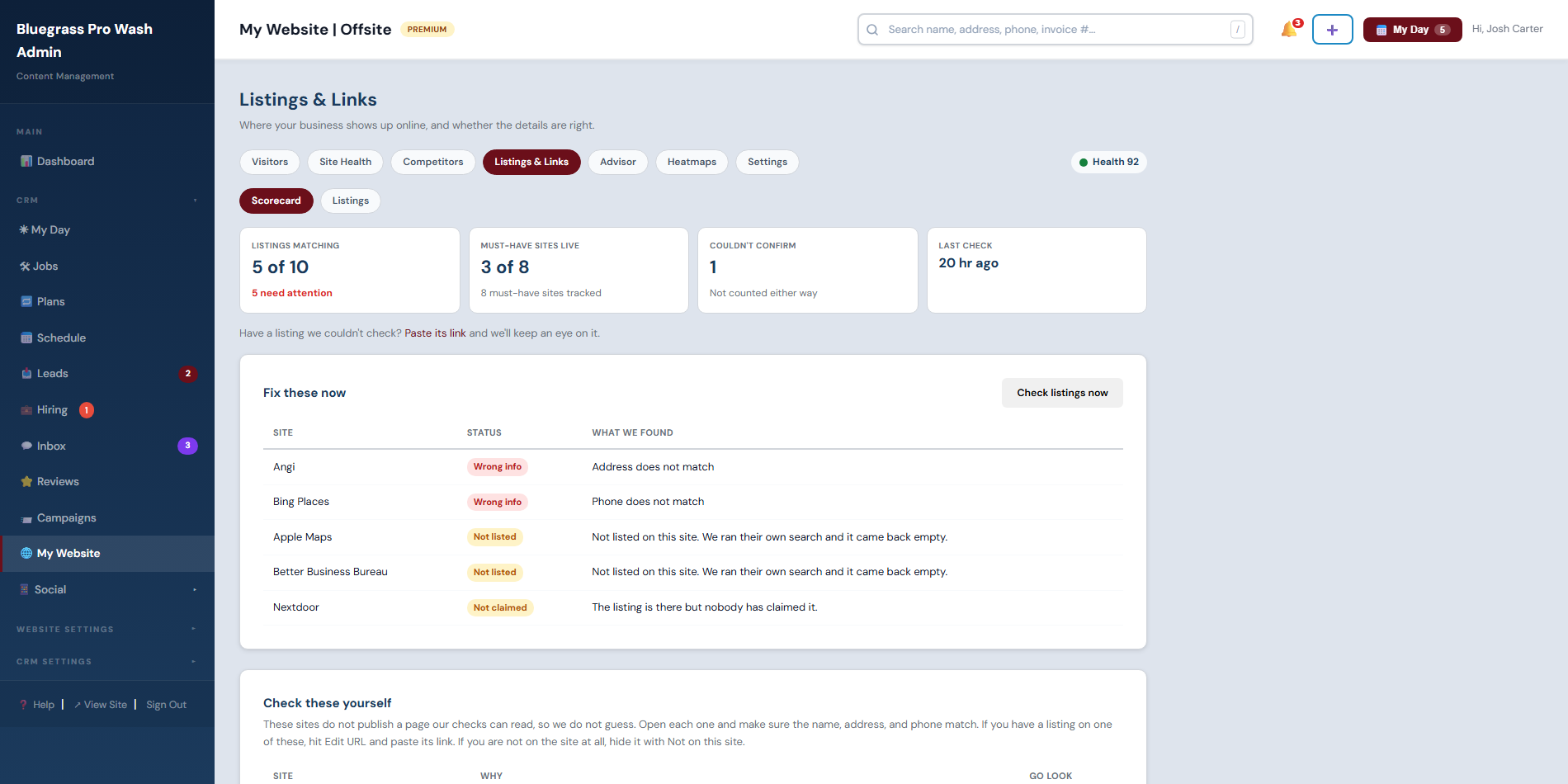Expand the Social sidebar submenu
Screen dimensions: 1568x784
point(107,590)
